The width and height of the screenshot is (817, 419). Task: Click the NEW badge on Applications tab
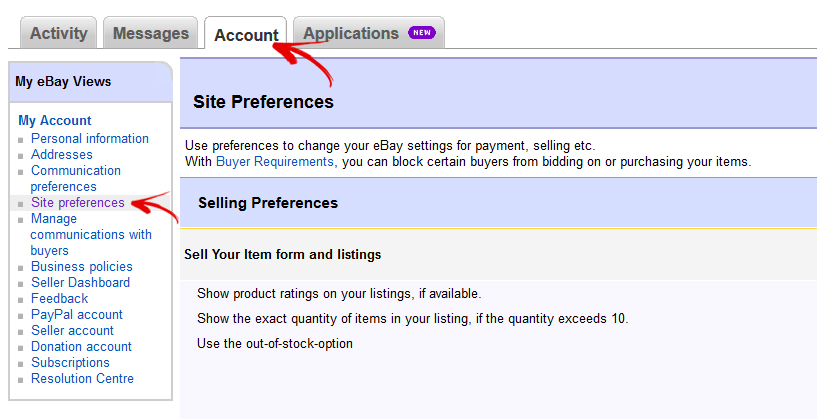coord(422,33)
